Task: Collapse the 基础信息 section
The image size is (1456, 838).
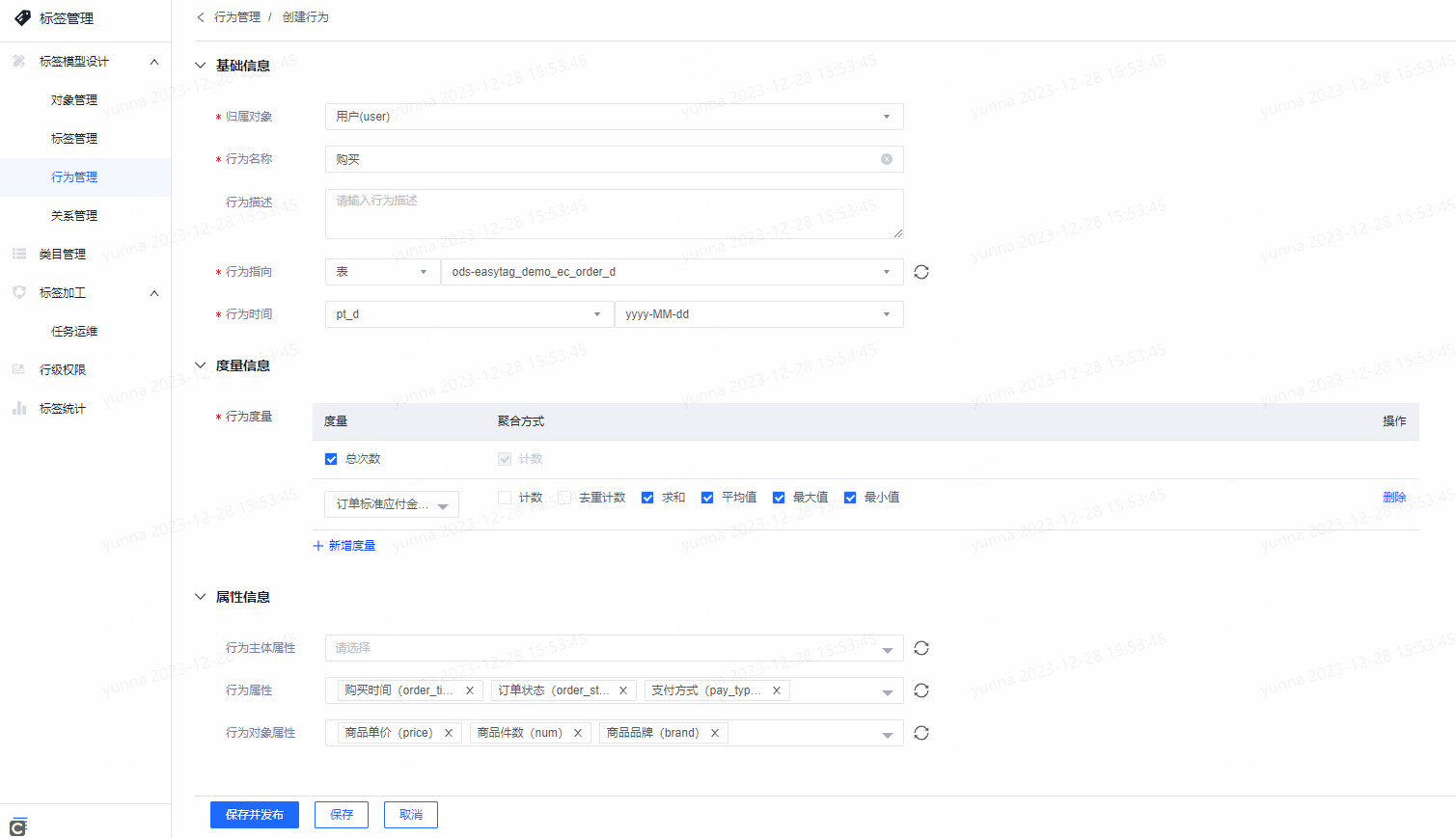Action: click(201, 66)
